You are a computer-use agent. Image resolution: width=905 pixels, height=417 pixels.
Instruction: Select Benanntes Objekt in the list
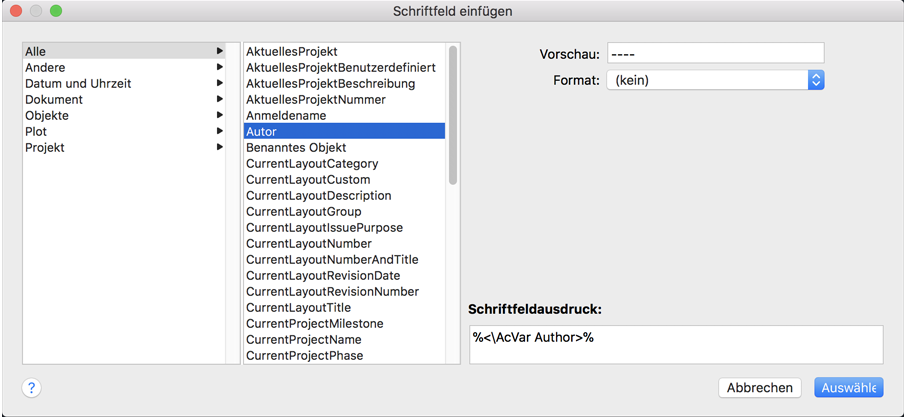296,147
